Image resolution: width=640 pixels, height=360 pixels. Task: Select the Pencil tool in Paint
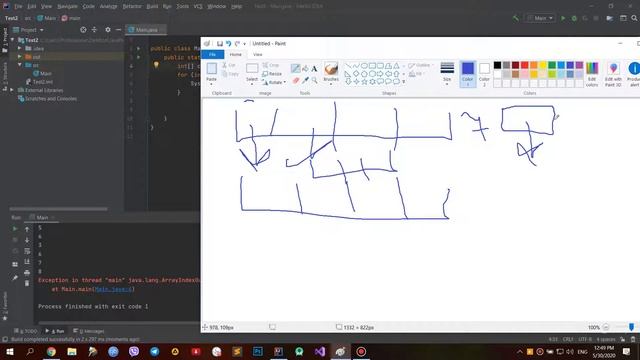tap(295, 69)
